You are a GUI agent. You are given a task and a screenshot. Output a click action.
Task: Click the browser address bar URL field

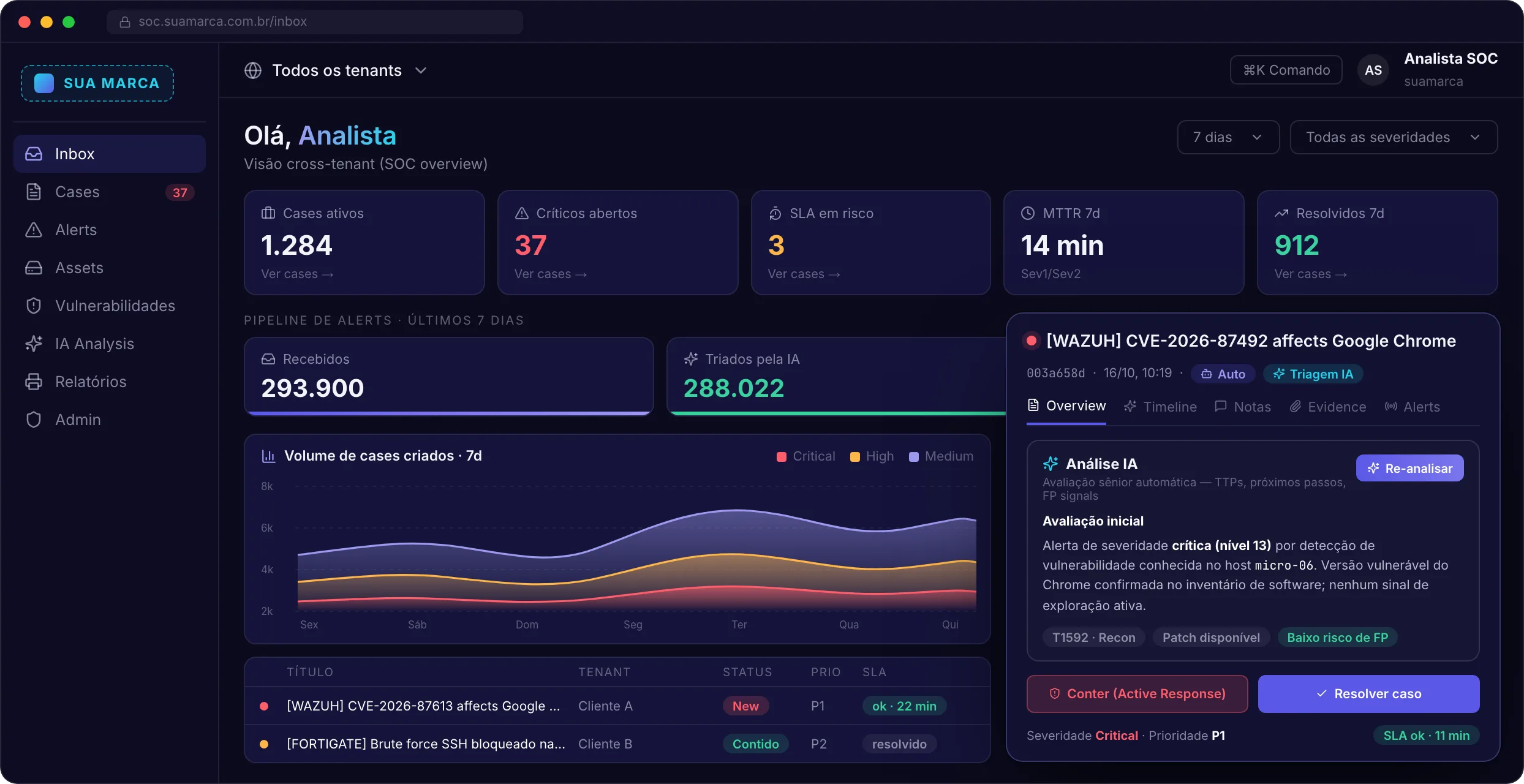point(315,21)
